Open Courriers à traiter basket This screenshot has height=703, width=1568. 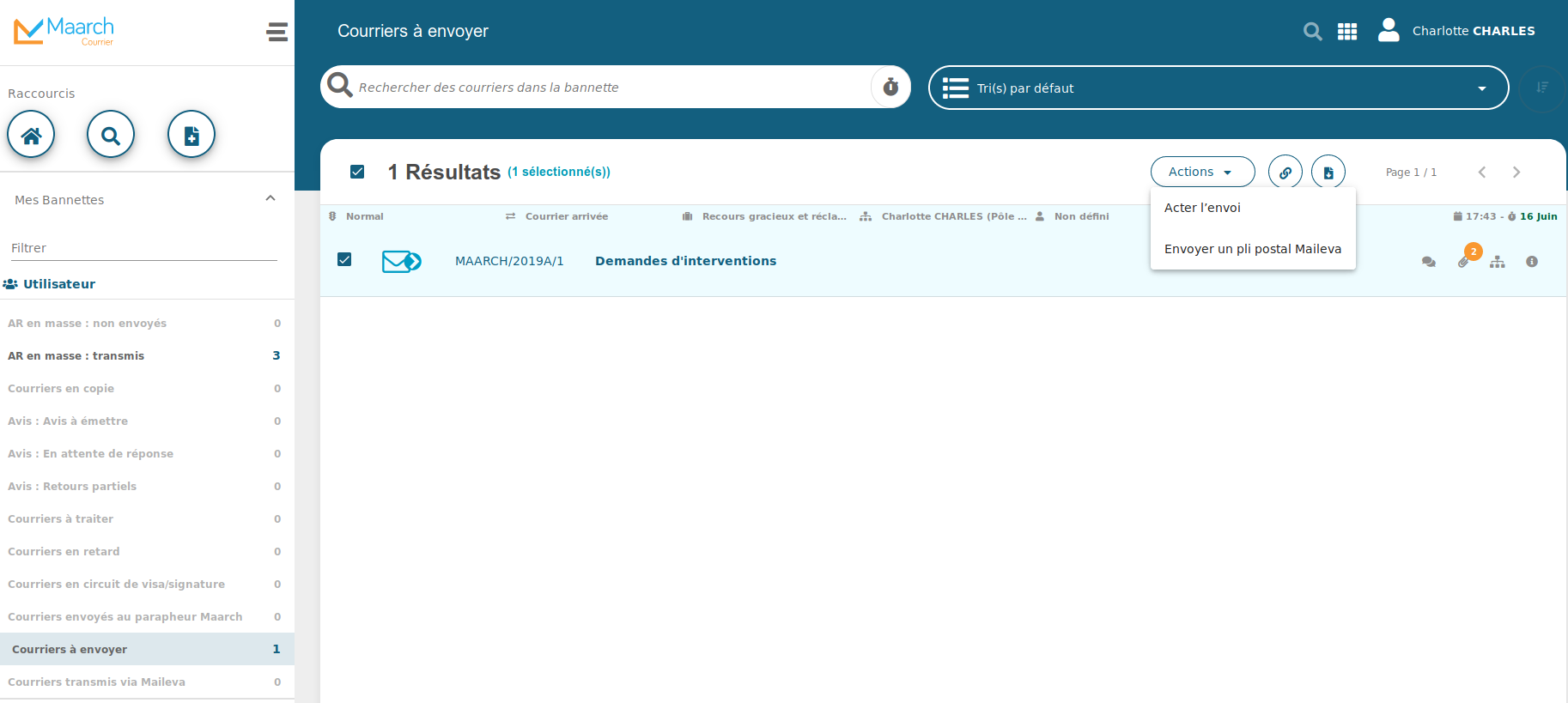[x=147, y=519]
